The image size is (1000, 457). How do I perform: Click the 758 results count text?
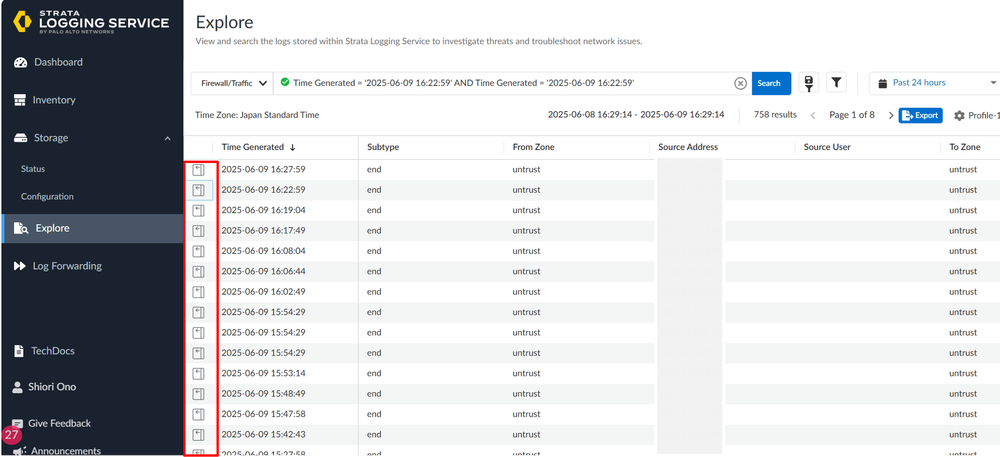pos(775,115)
